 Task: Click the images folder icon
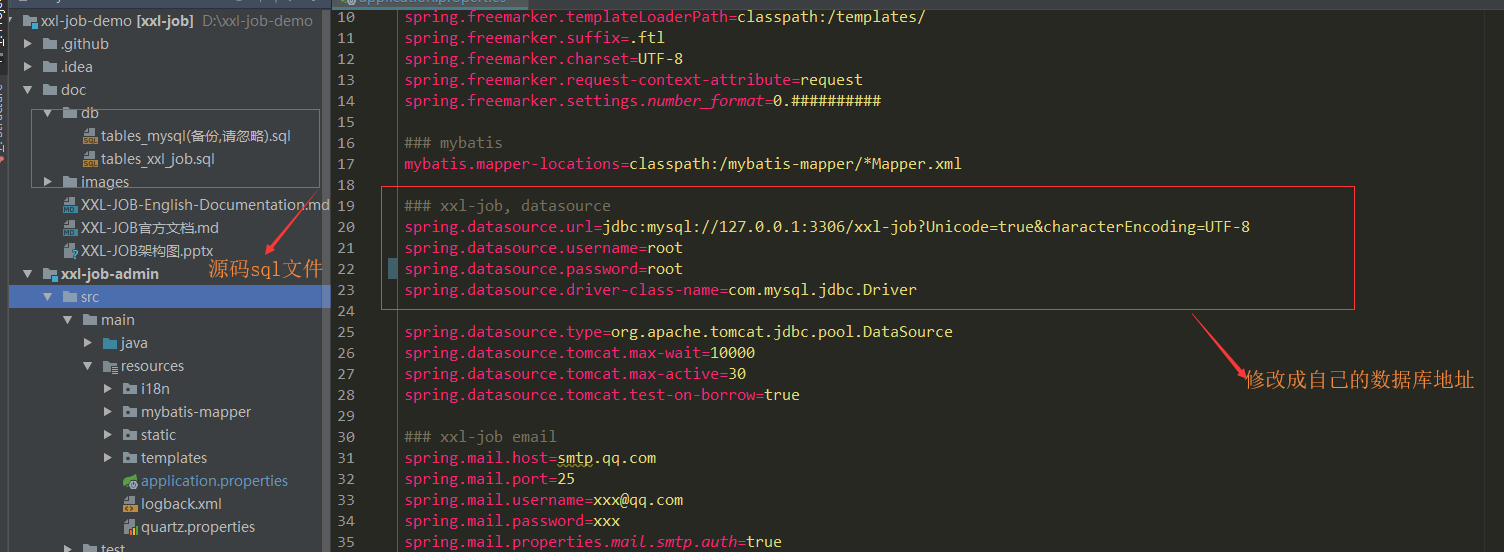pos(70,182)
